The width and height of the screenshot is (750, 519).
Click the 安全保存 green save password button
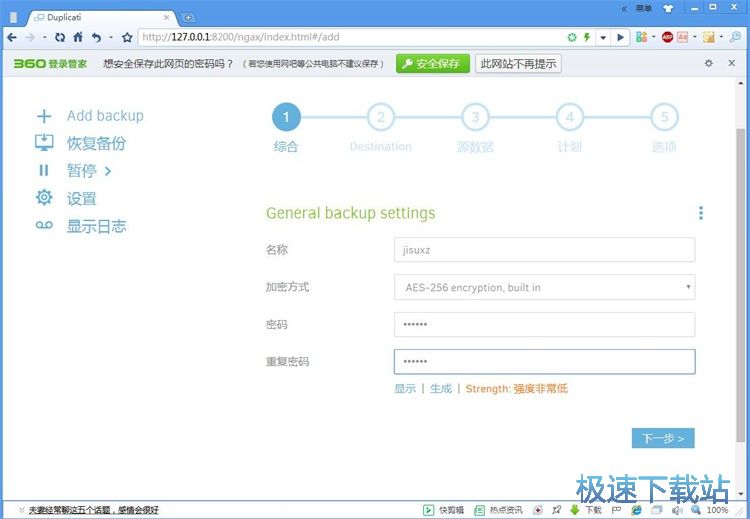[433, 64]
